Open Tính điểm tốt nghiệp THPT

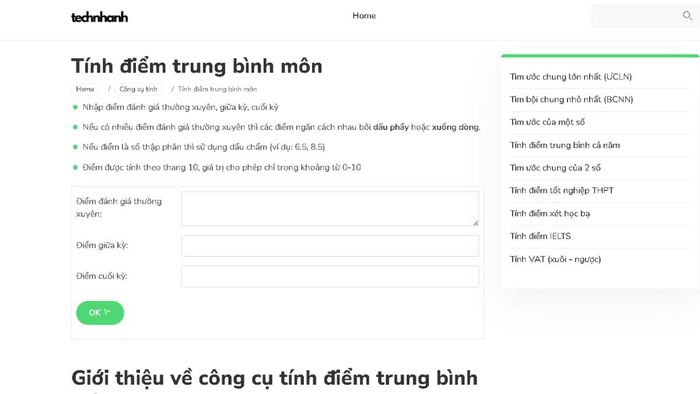562,191
